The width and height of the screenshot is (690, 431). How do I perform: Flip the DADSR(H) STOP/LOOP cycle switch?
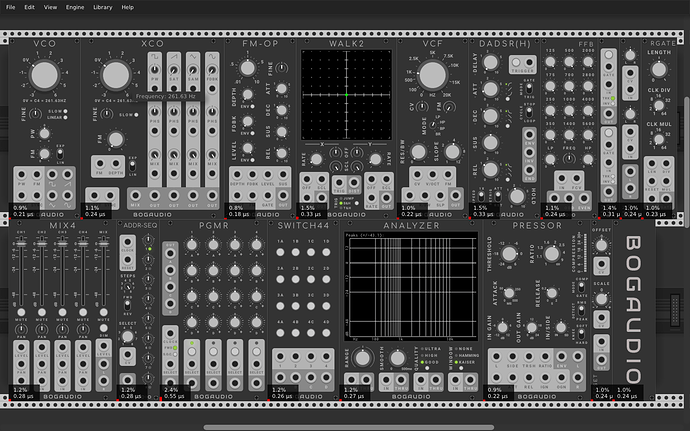[x=529, y=114]
